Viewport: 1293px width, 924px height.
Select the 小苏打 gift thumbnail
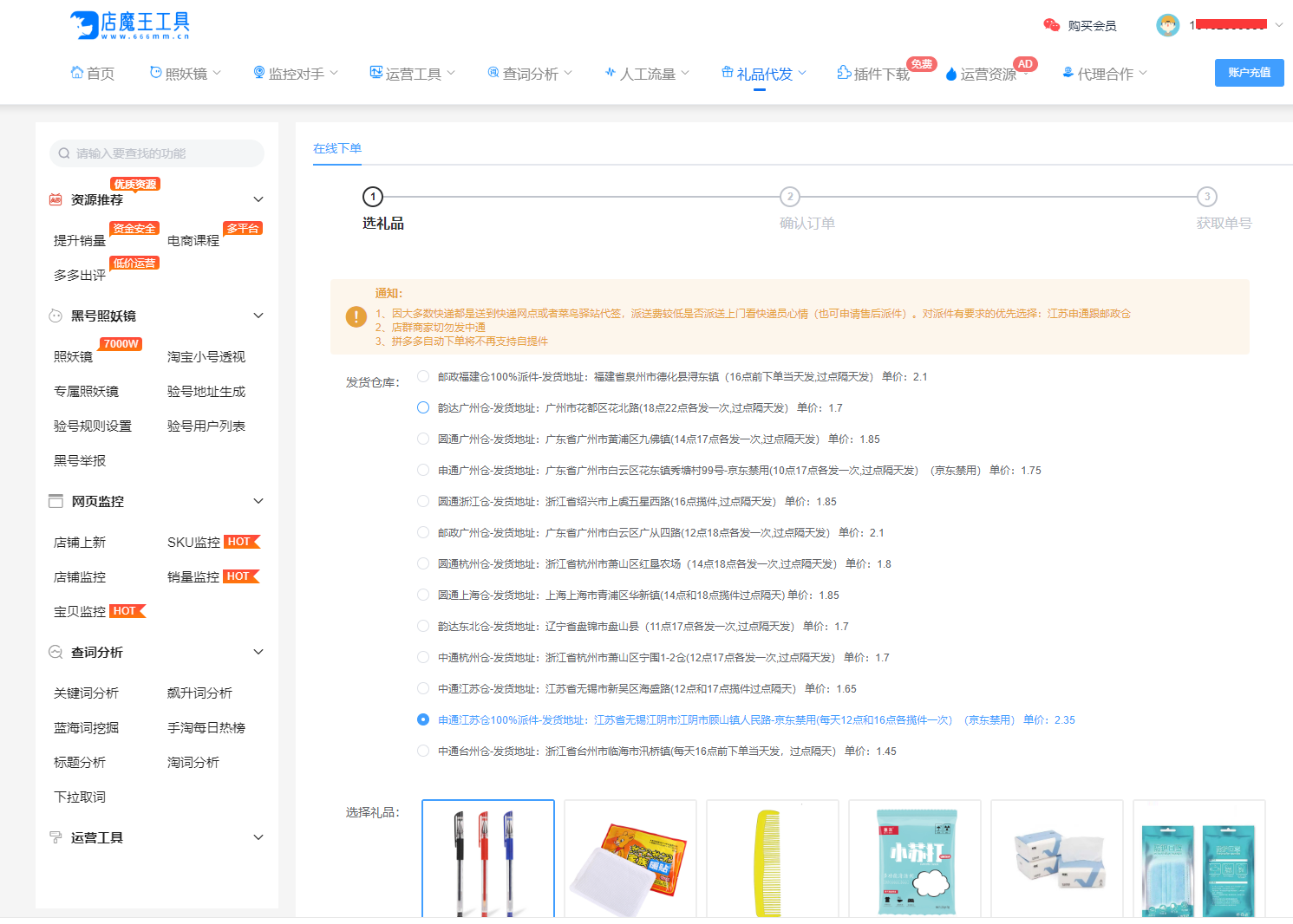pyautogui.click(x=915, y=858)
